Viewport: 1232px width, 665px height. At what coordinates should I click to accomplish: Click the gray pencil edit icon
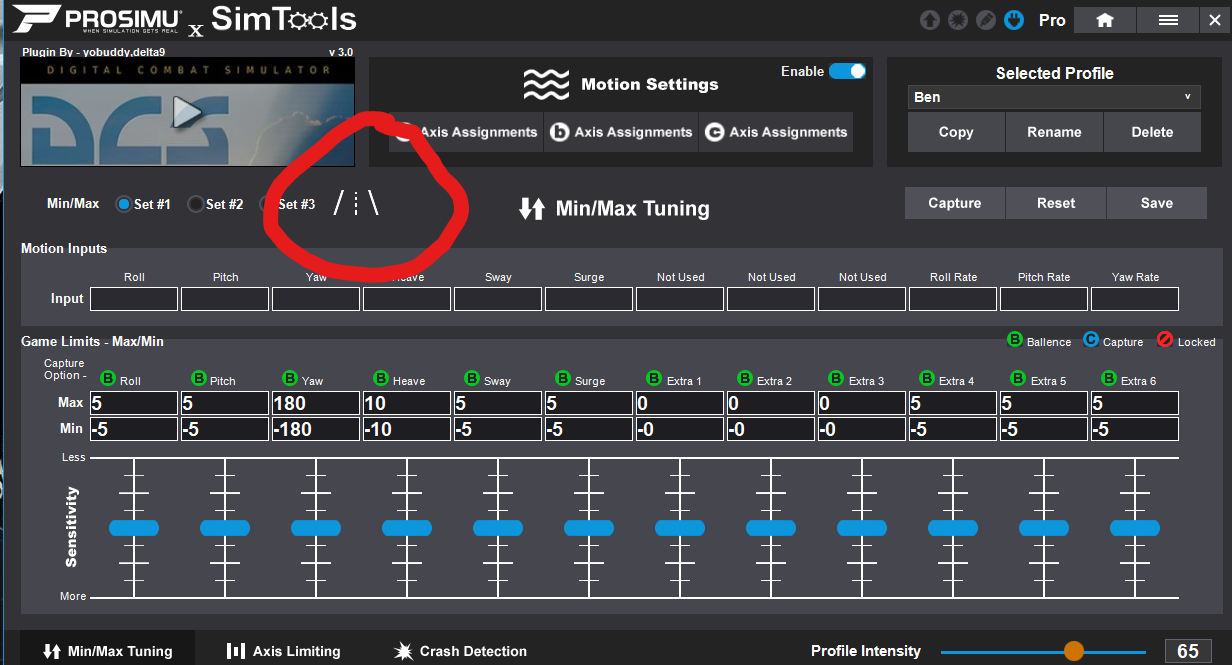point(986,20)
